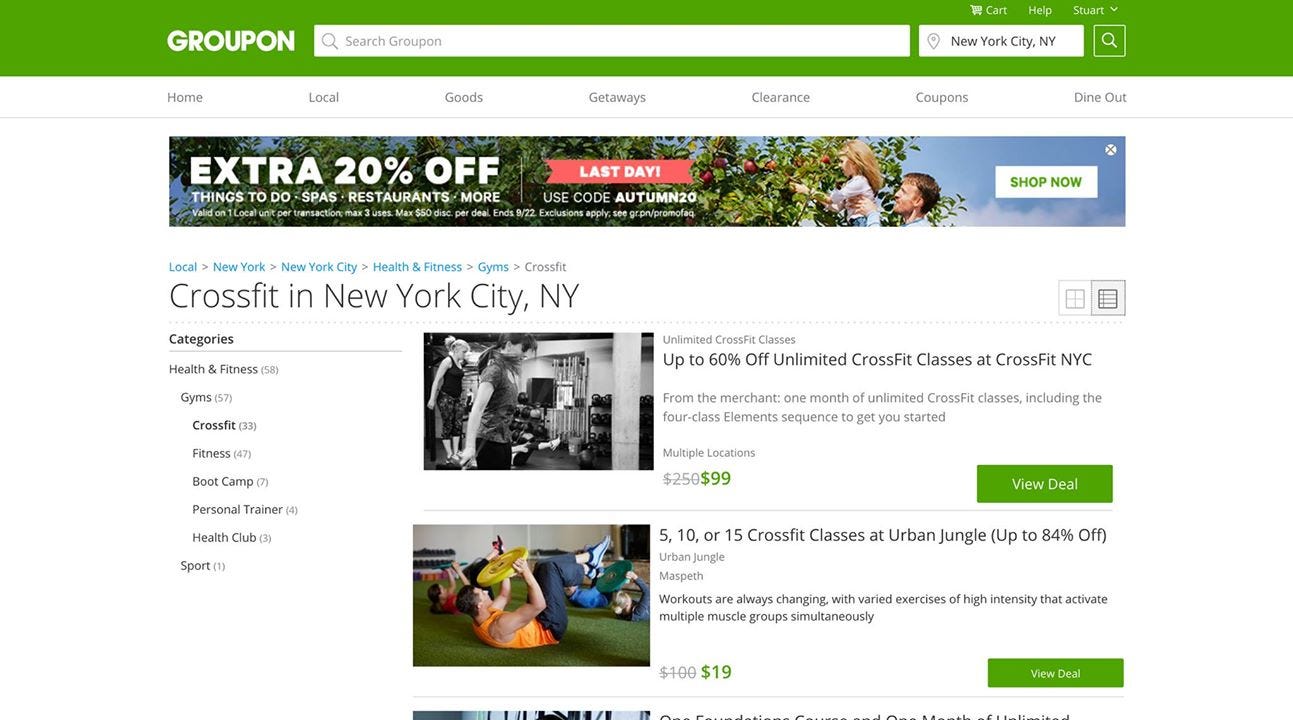Screen dimensions: 1293x720
Task: Select Personal Trainer category
Action: (x=238, y=509)
